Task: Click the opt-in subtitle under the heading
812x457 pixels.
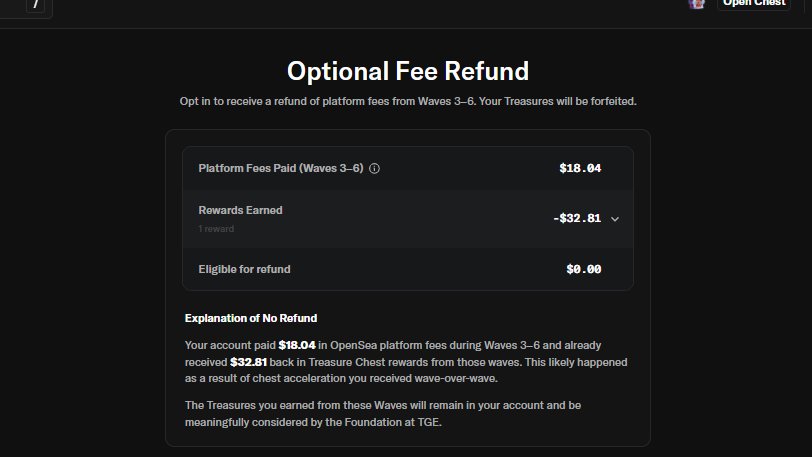Action: [407, 102]
